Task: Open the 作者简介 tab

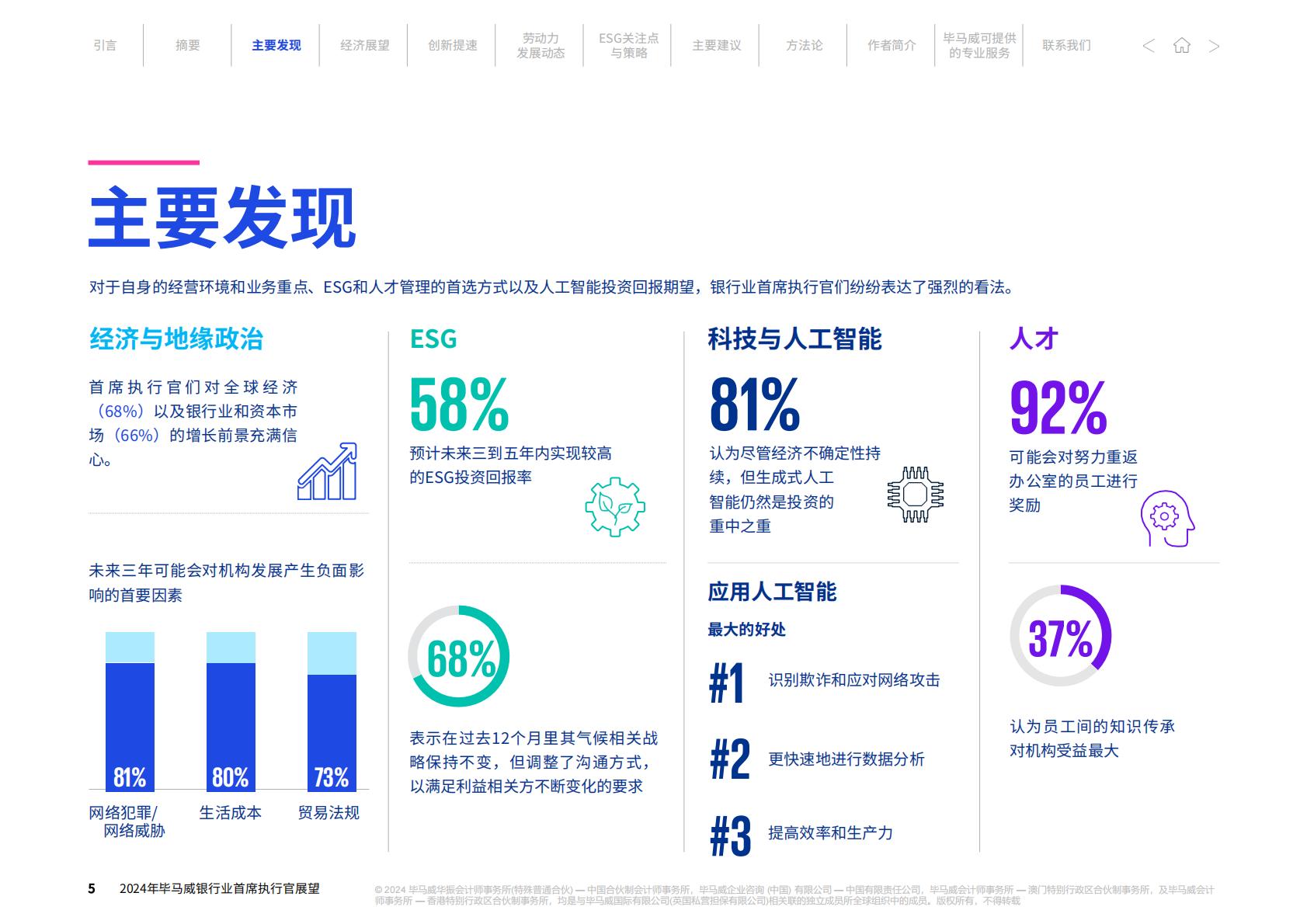Action: click(892, 45)
